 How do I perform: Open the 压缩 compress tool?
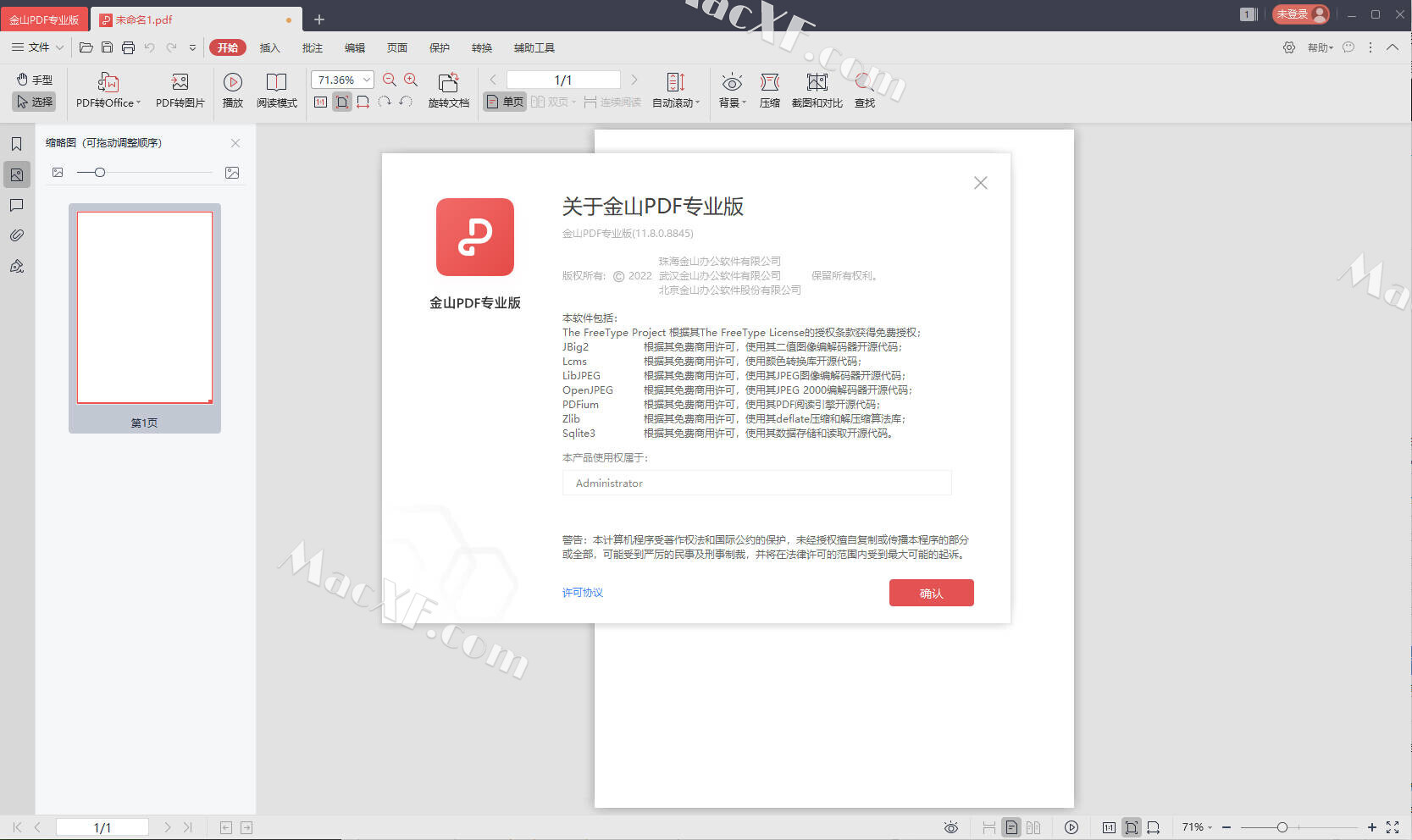pos(769,91)
